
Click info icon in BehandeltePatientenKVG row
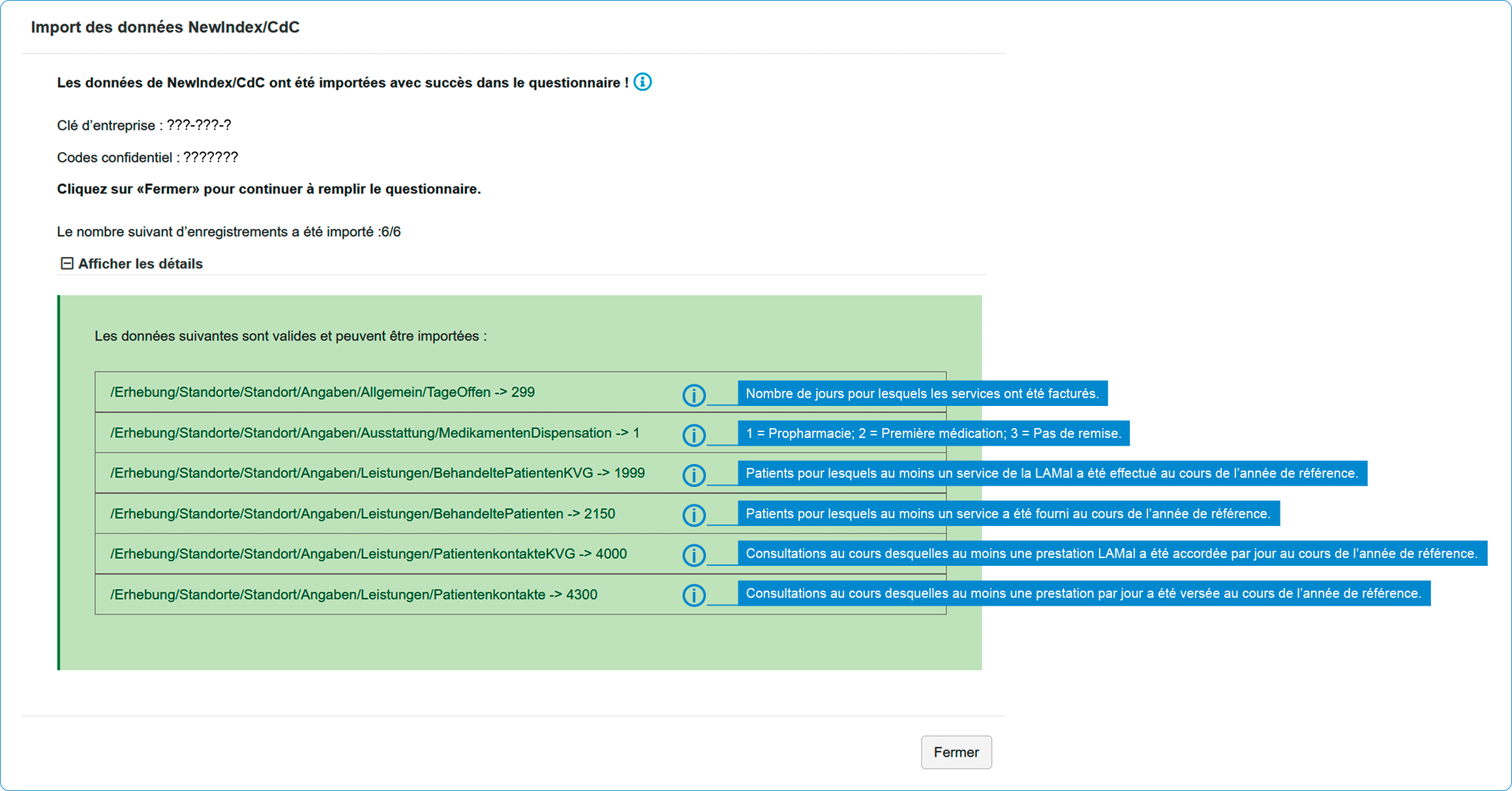(693, 475)
